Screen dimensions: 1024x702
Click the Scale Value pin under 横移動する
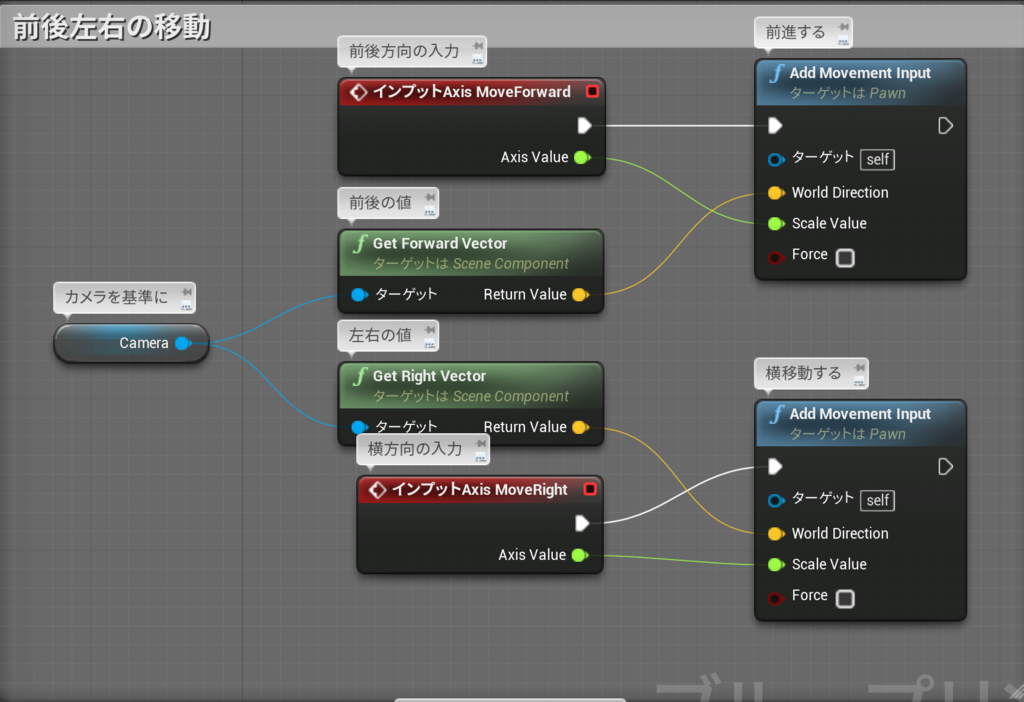pos(776,565)
